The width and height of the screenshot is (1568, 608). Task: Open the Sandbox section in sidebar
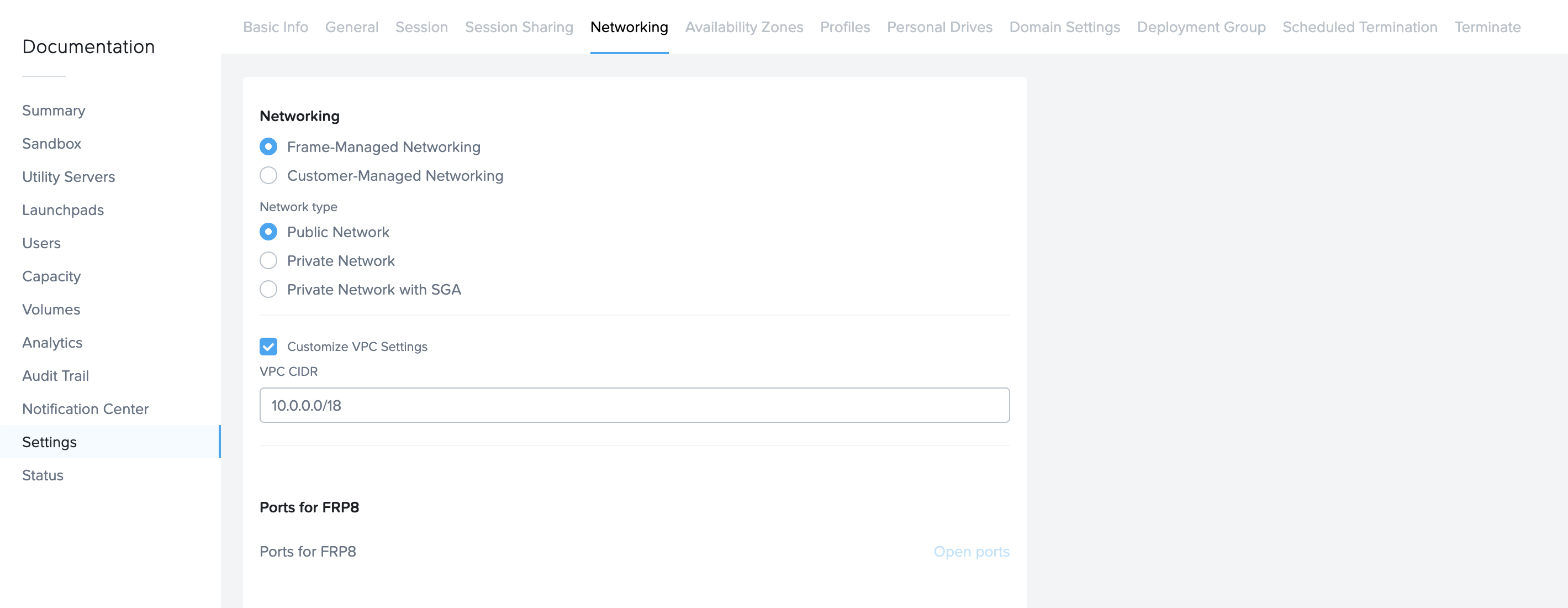(x=52, y=143)
